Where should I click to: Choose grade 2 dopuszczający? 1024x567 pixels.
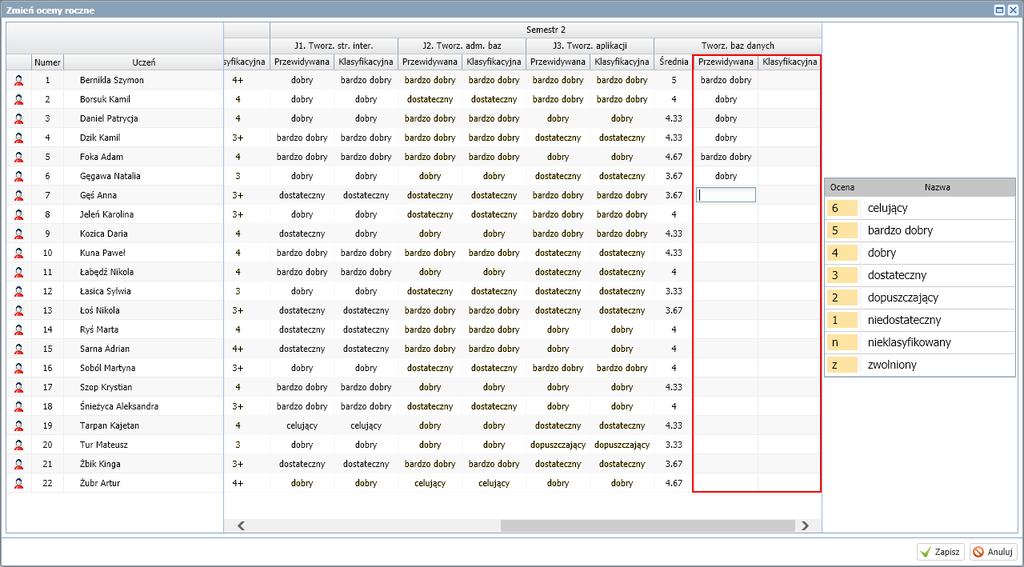[920, 298]
